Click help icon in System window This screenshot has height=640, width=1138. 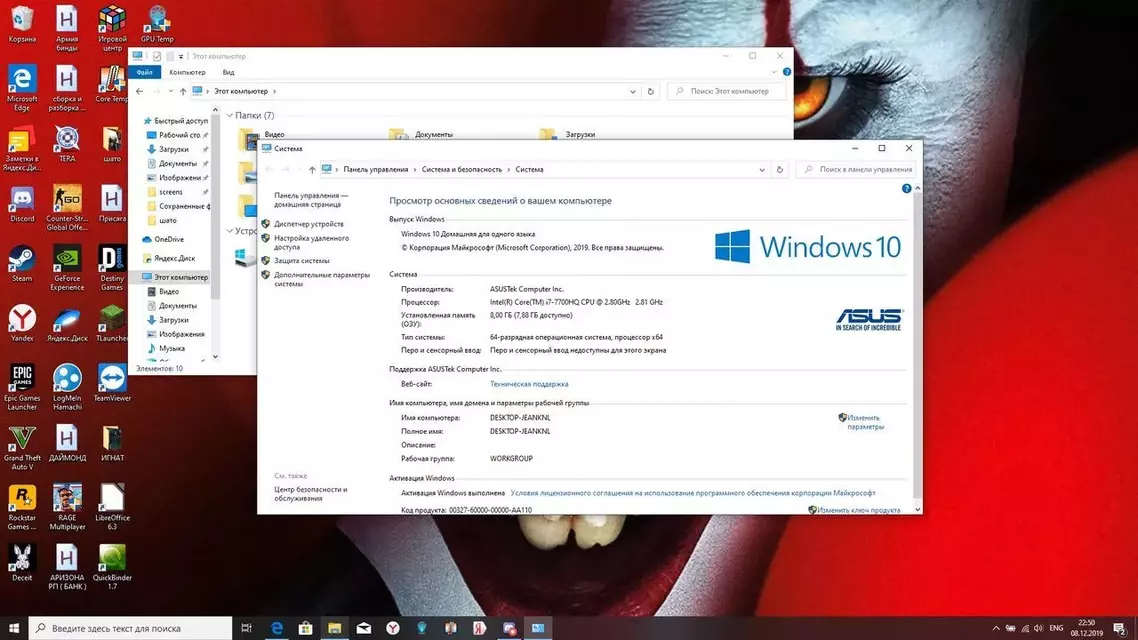point(906,189)
